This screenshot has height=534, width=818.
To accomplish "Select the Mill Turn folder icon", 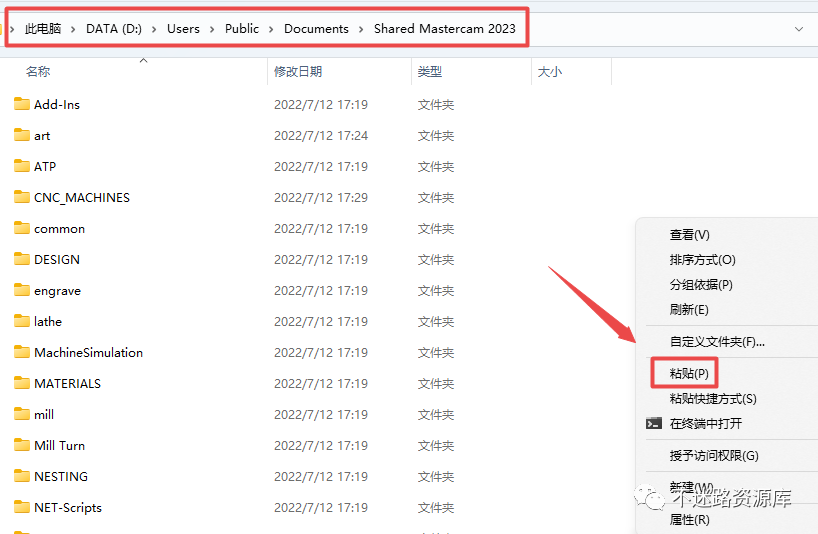I will (22, 445).
